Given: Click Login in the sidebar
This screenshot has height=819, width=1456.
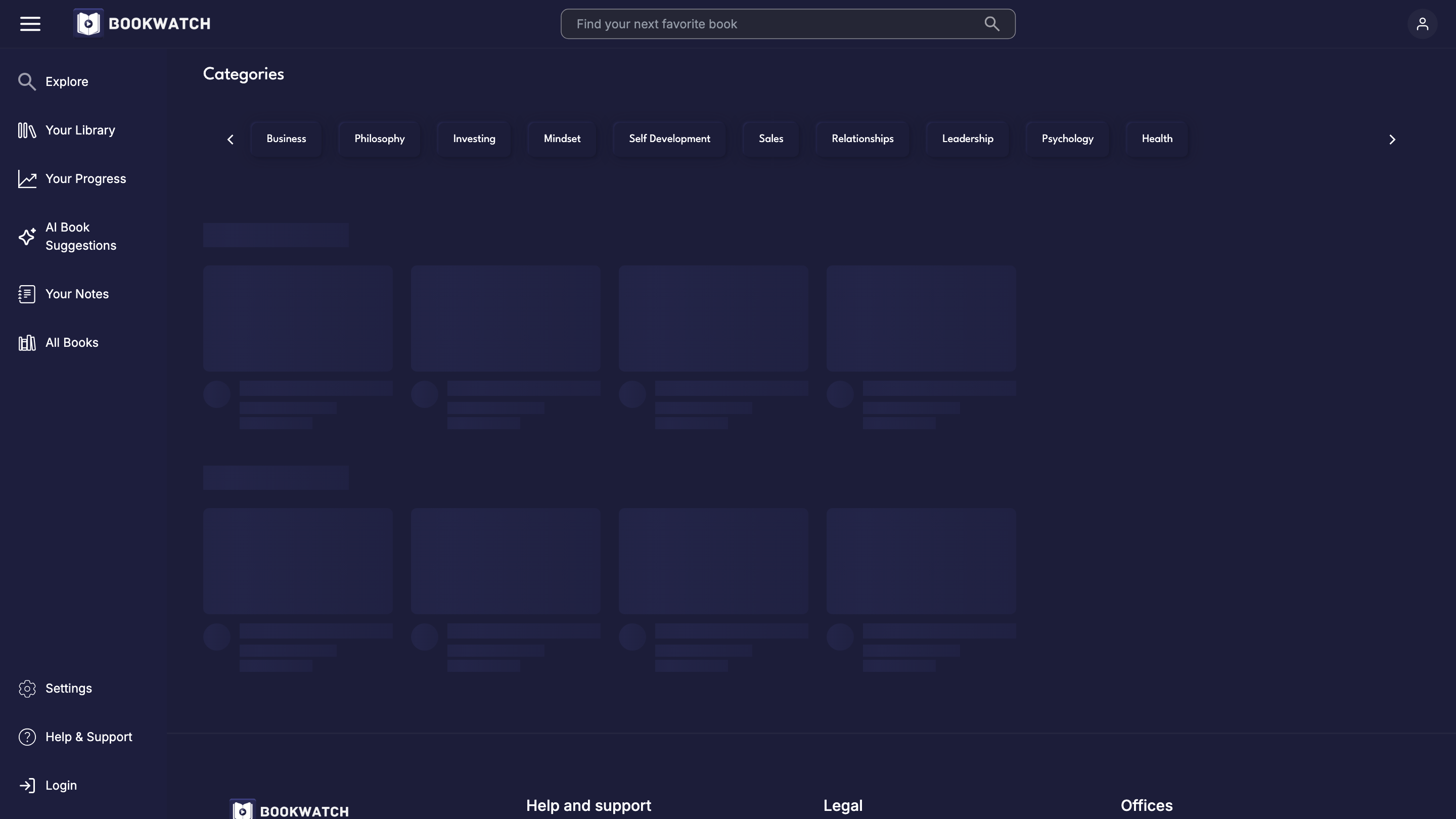Looking at the screenshot, I should tap(61, 786).
